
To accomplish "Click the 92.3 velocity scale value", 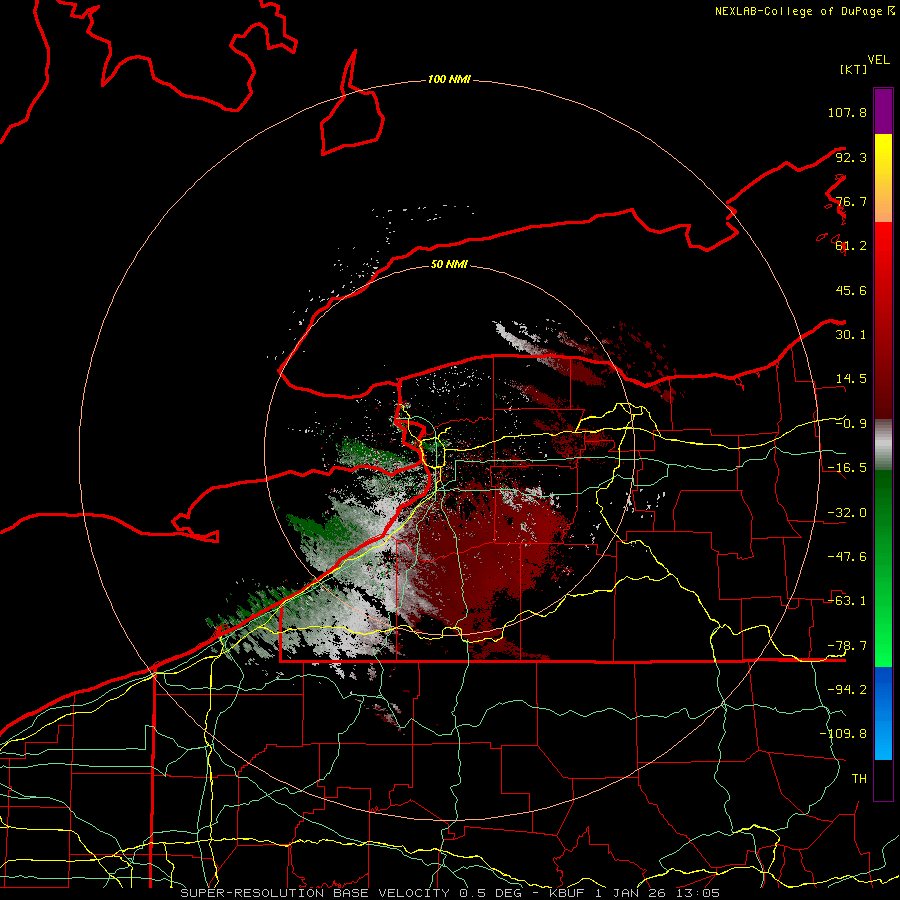I will 851,157.
